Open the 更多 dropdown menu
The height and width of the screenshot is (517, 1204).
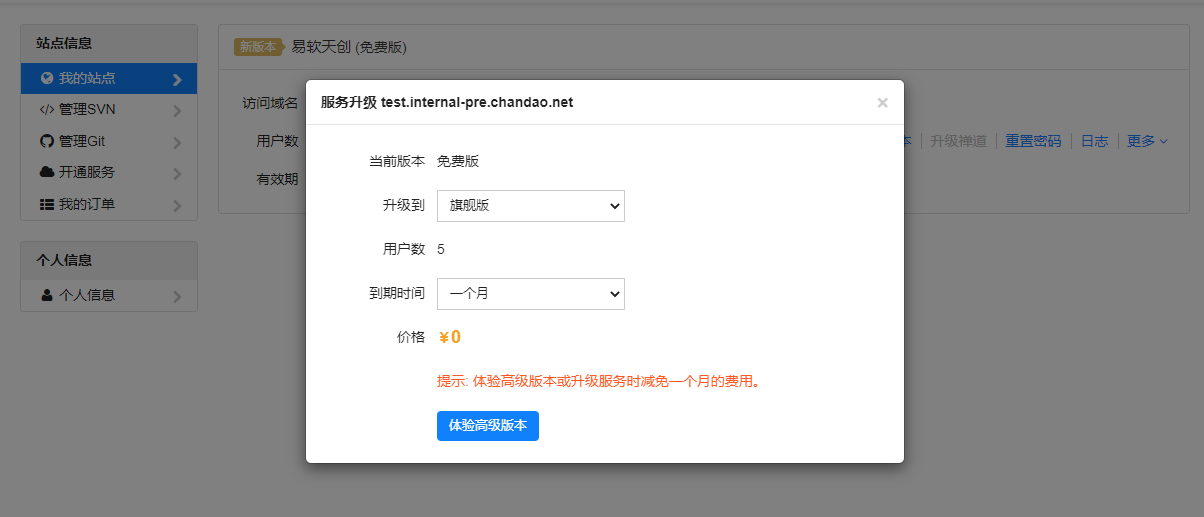[1147, 141]
